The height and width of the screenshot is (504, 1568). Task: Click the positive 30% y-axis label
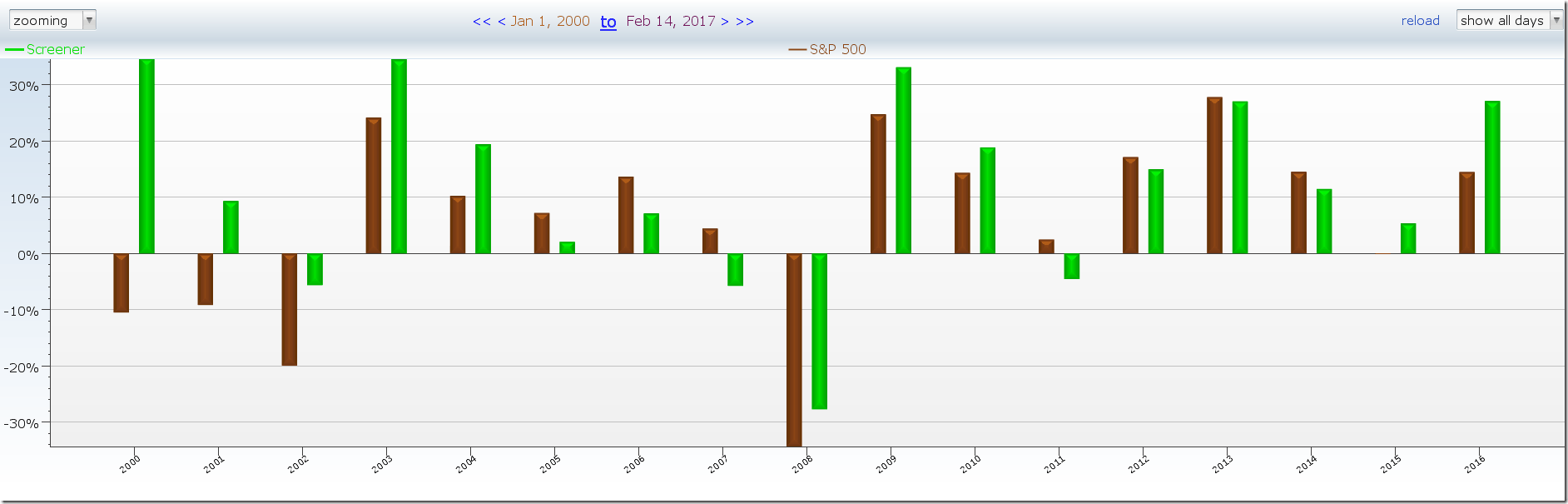[x=24, y=86]
